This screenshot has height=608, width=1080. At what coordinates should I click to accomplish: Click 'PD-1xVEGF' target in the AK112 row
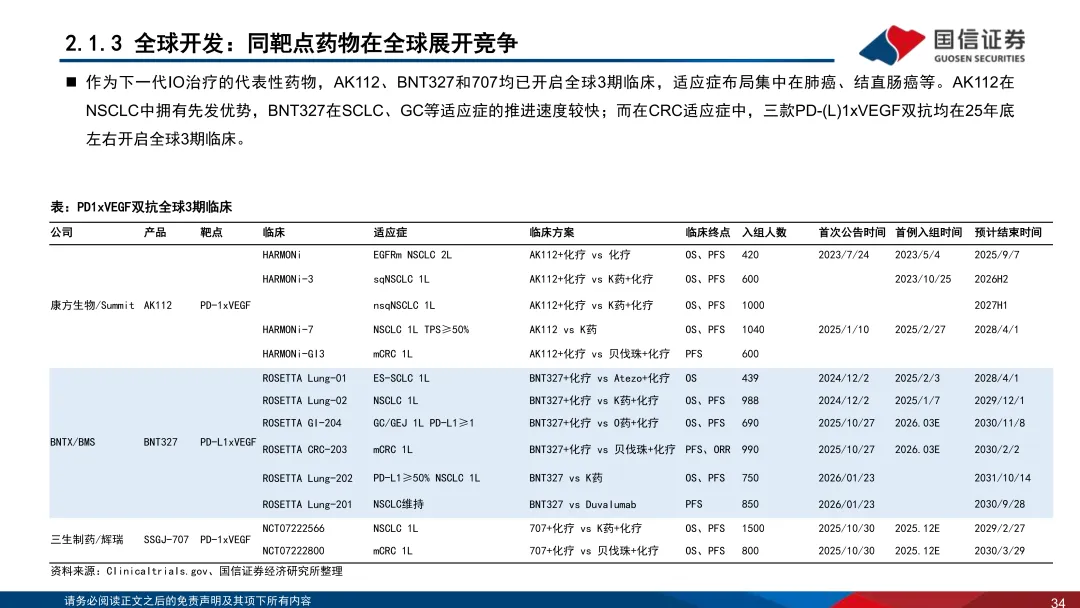(x=225, y=305)
